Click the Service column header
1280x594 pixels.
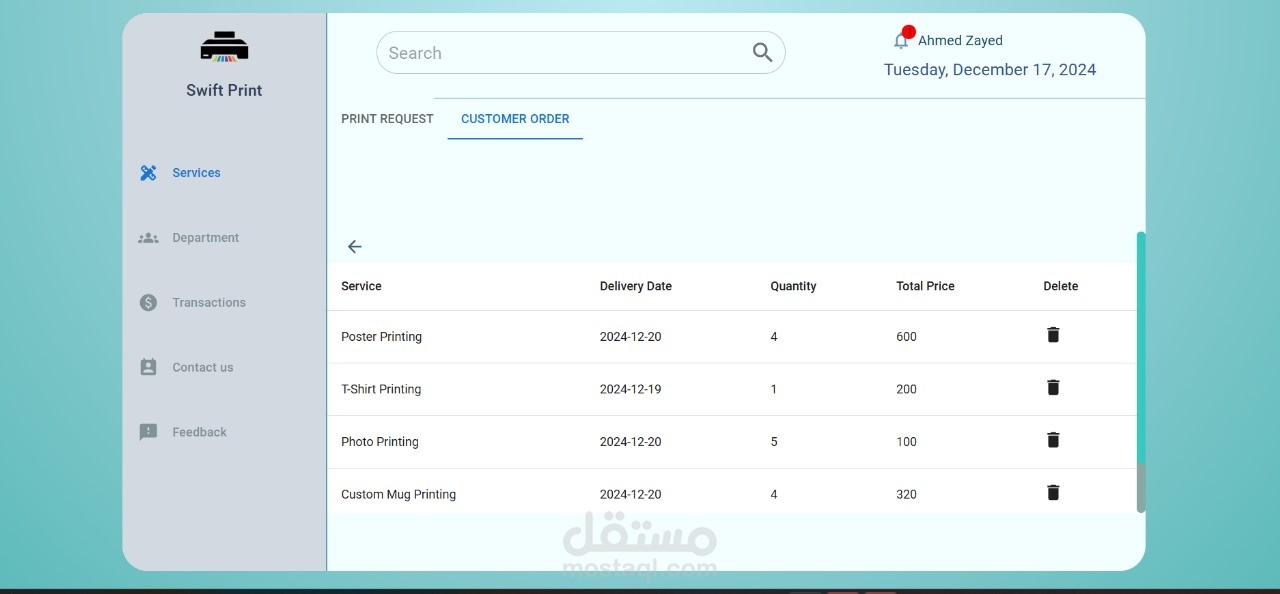361,286
